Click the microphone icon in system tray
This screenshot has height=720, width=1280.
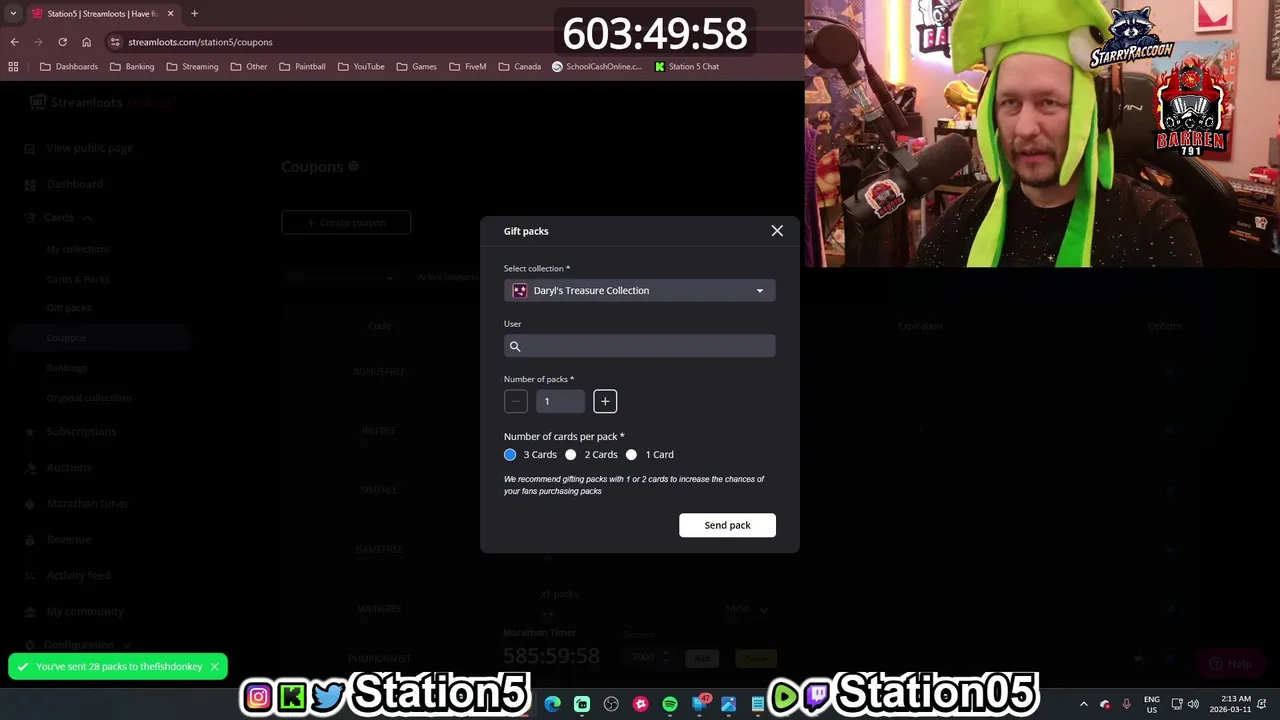click(x=1126, y=704)
